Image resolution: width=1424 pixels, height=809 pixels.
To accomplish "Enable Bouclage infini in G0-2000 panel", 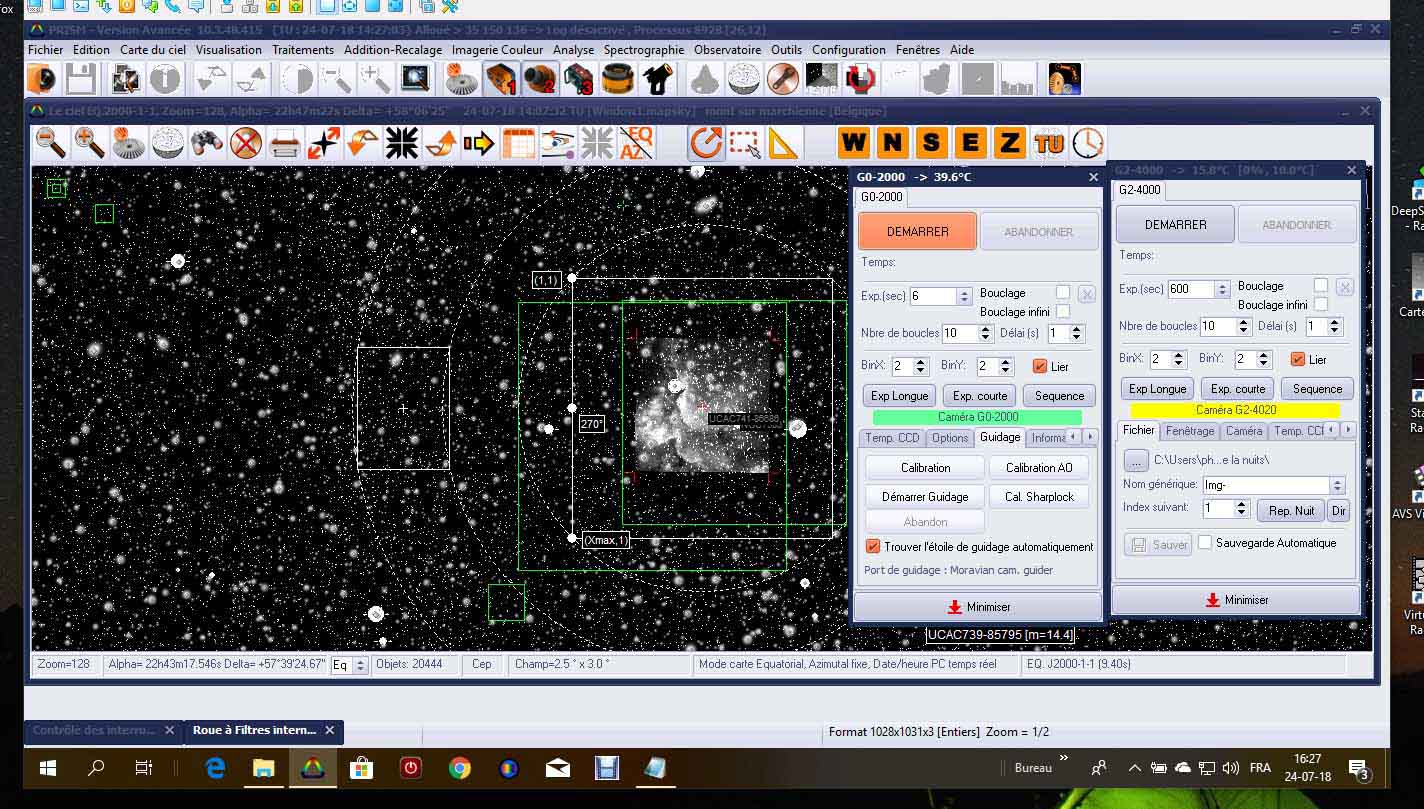I will click(1063, 312).
